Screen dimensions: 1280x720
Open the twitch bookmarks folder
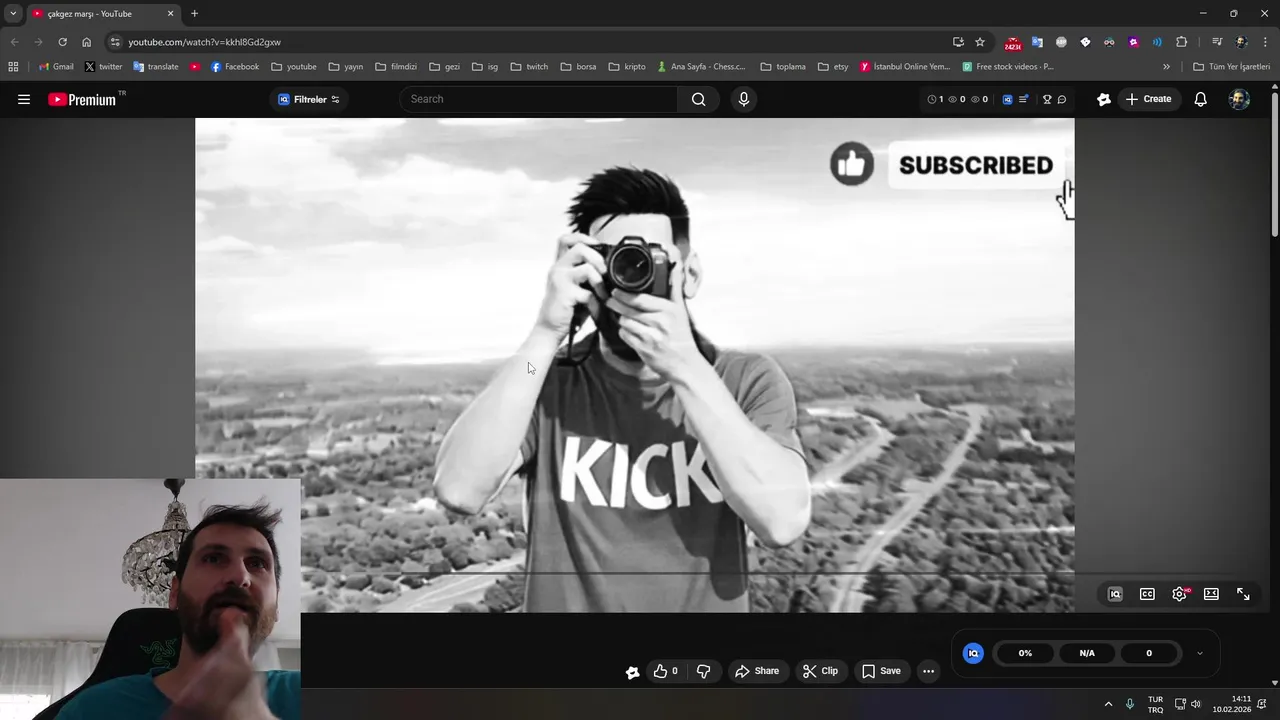coord(529,67)
